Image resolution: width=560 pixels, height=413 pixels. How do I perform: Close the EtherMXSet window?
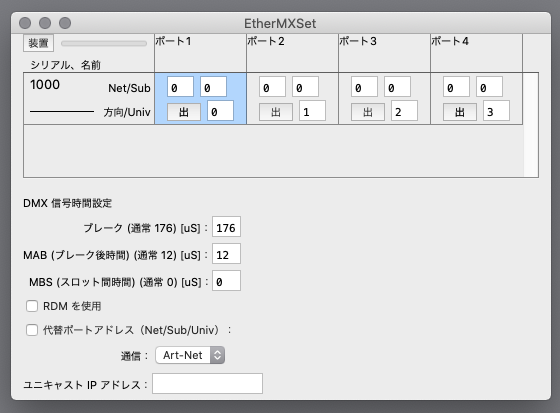tap(25, 23)
